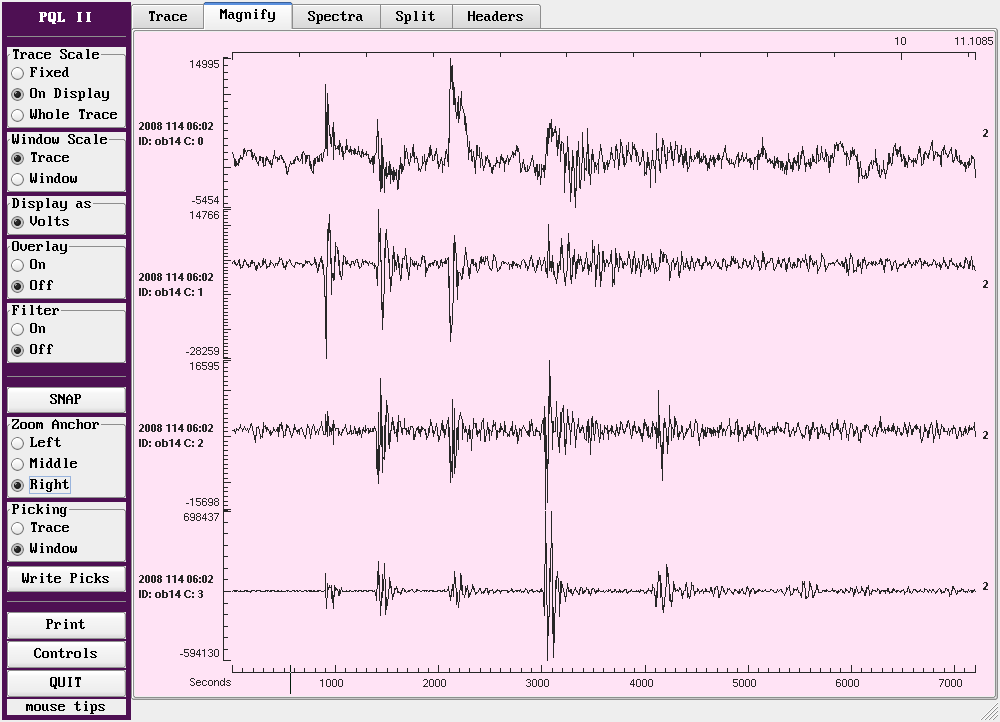Set Zoom Anchor to Left

click(18, 443)
